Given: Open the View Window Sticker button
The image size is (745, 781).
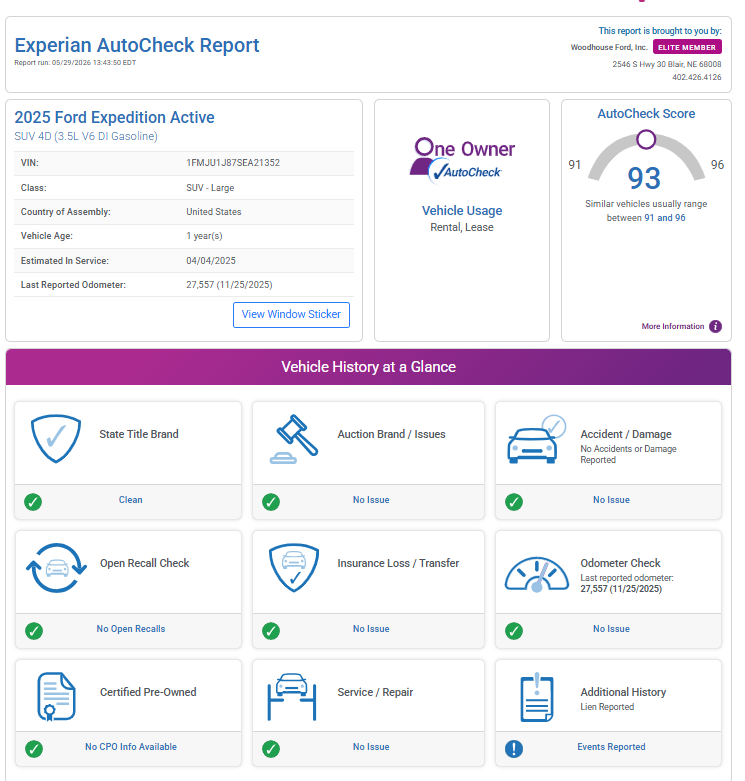Looking at the screenshot, I should [291, 315].
